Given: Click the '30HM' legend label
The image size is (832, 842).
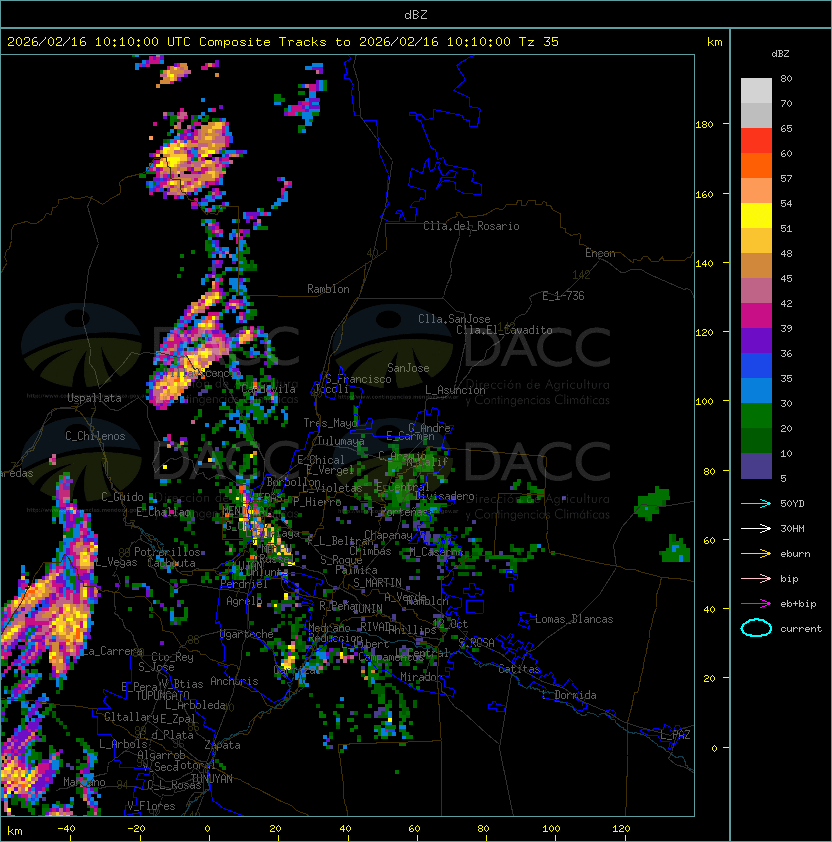Looking at the screenshot, I should pyautogui.click(x=792, y=528).
